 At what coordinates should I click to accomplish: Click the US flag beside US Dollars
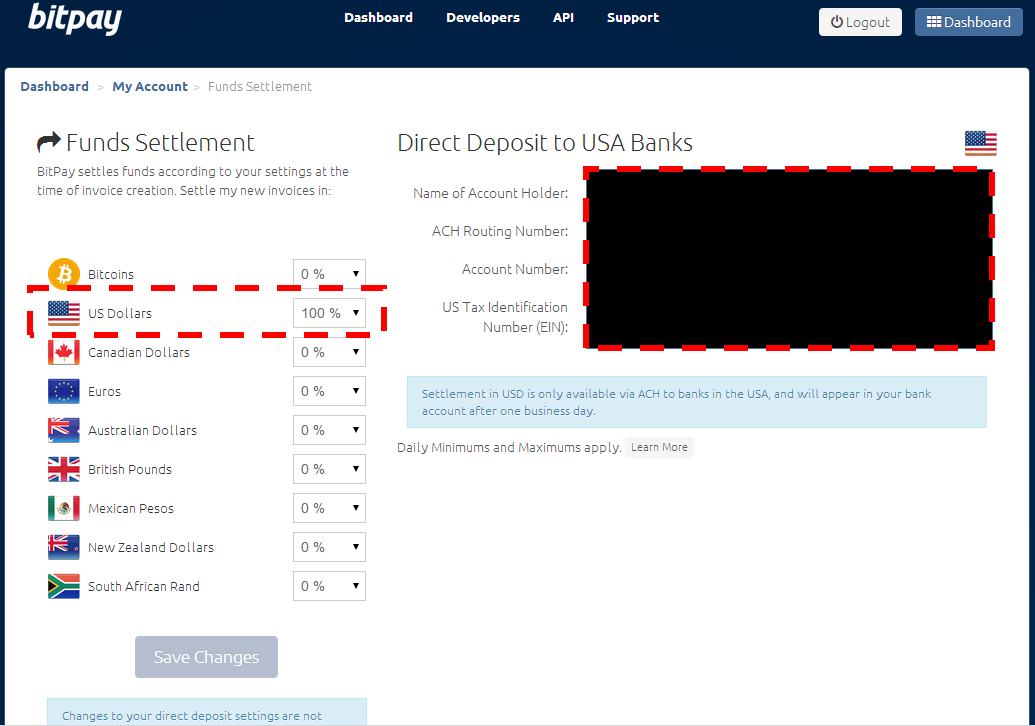(x=64, y=313)
